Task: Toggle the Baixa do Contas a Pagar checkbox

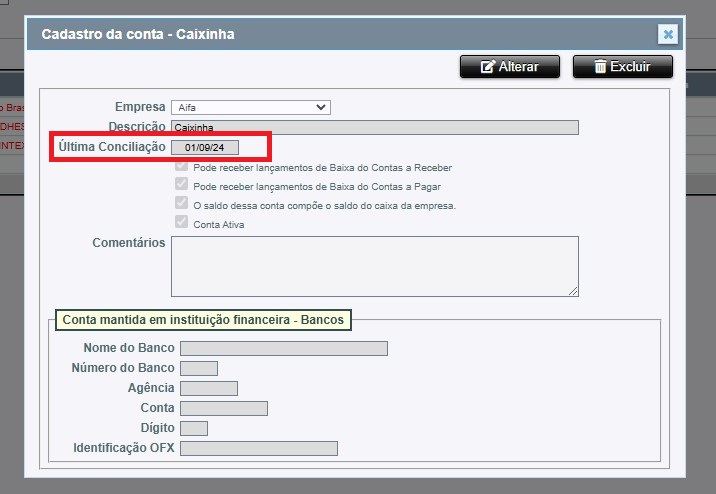Action: [181, 186]
